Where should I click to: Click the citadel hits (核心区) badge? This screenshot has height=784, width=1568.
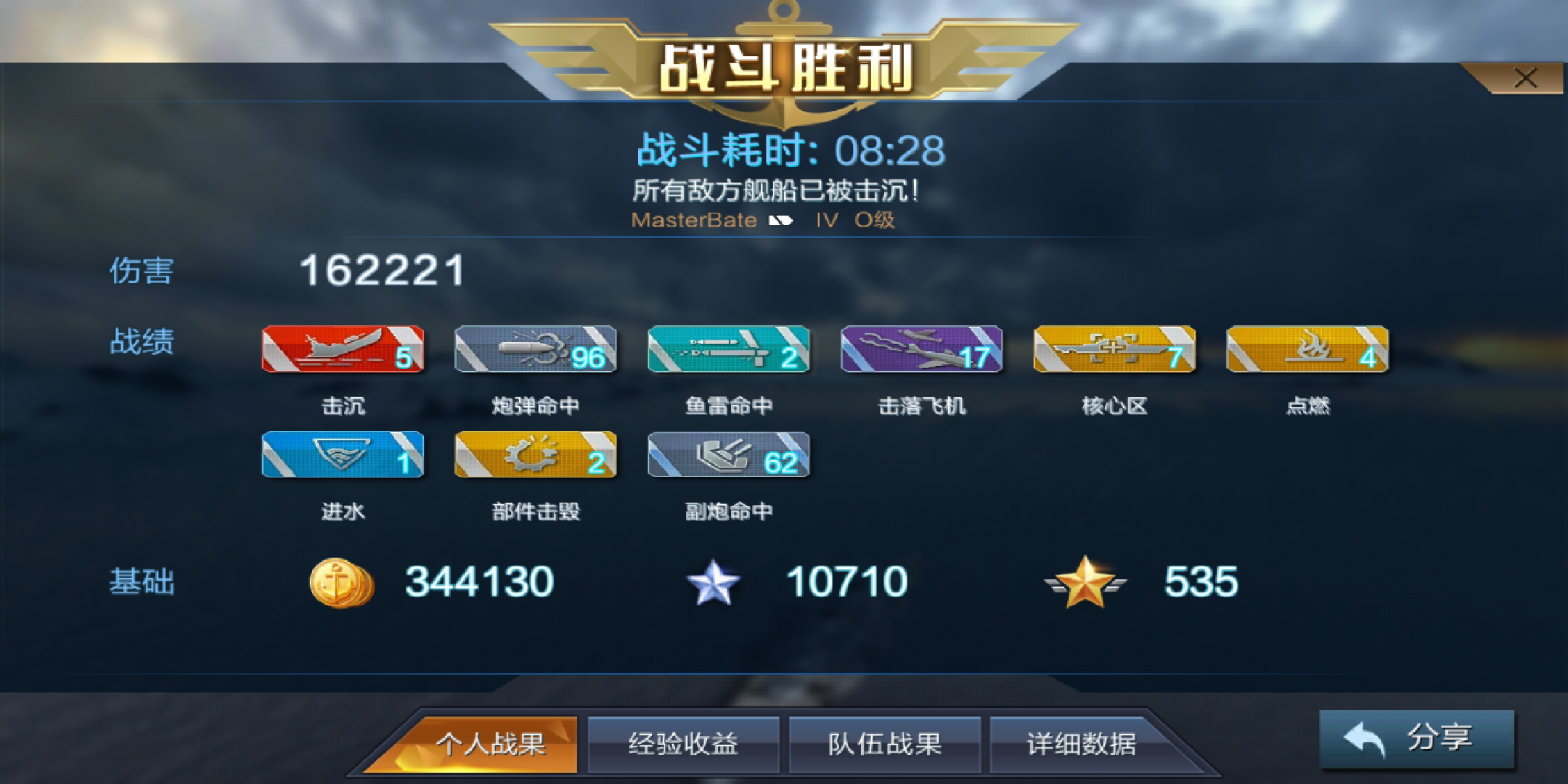click(x=1115, y=349)
